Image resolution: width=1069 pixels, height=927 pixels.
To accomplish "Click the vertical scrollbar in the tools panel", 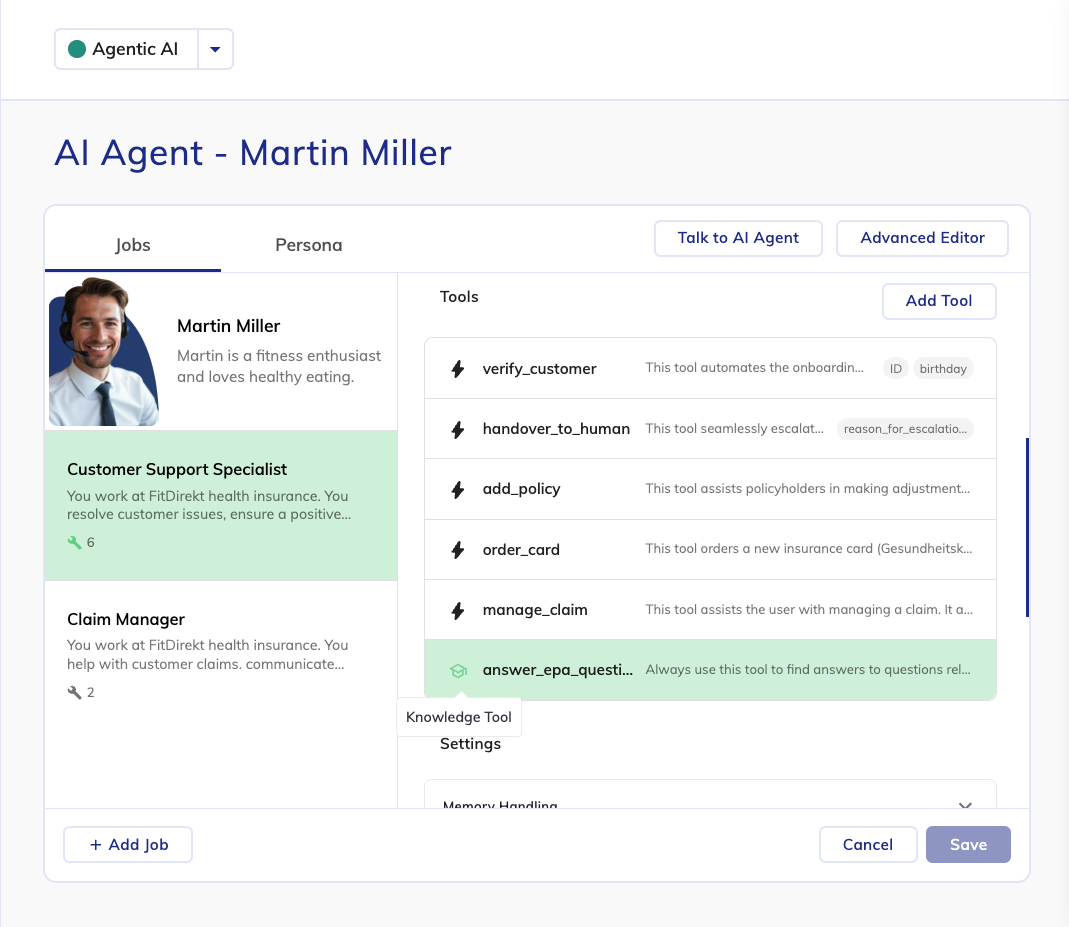I will coord(1027,527).
